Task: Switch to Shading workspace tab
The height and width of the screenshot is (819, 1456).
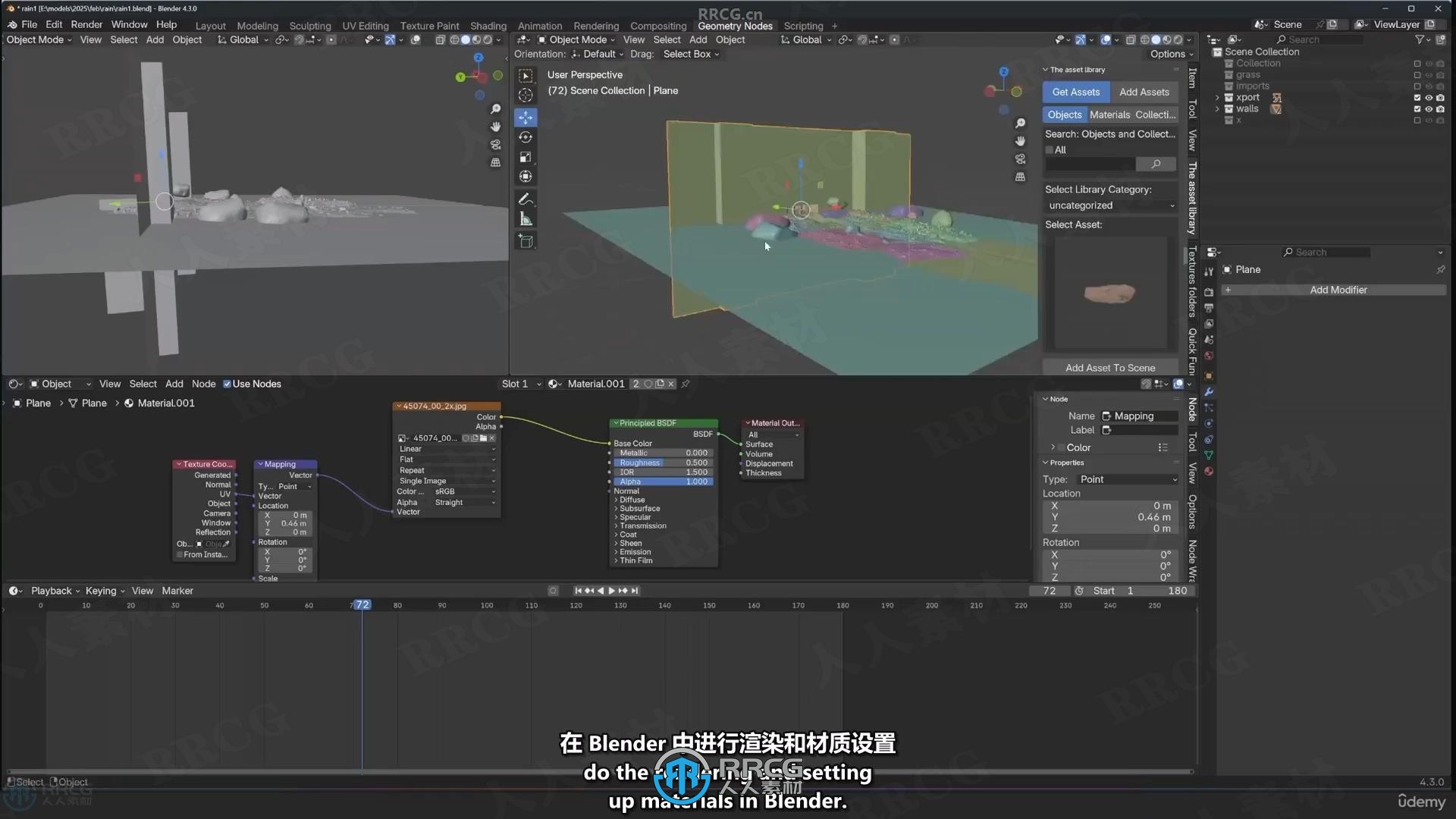Action: tap(488, 26)
